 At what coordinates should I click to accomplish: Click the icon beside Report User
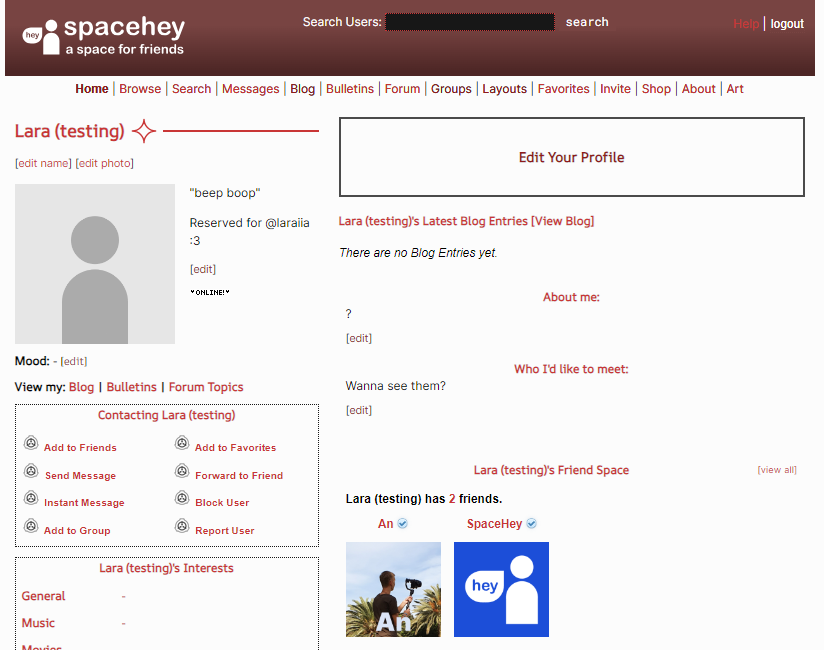[x=182, y=525]
